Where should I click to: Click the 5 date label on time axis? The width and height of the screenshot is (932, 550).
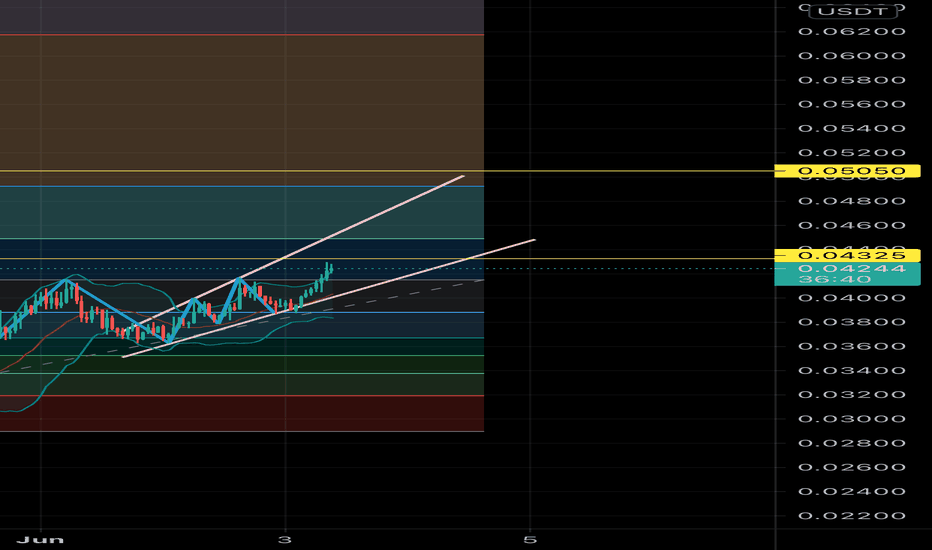pyautogui.click(x=530, y=540)
